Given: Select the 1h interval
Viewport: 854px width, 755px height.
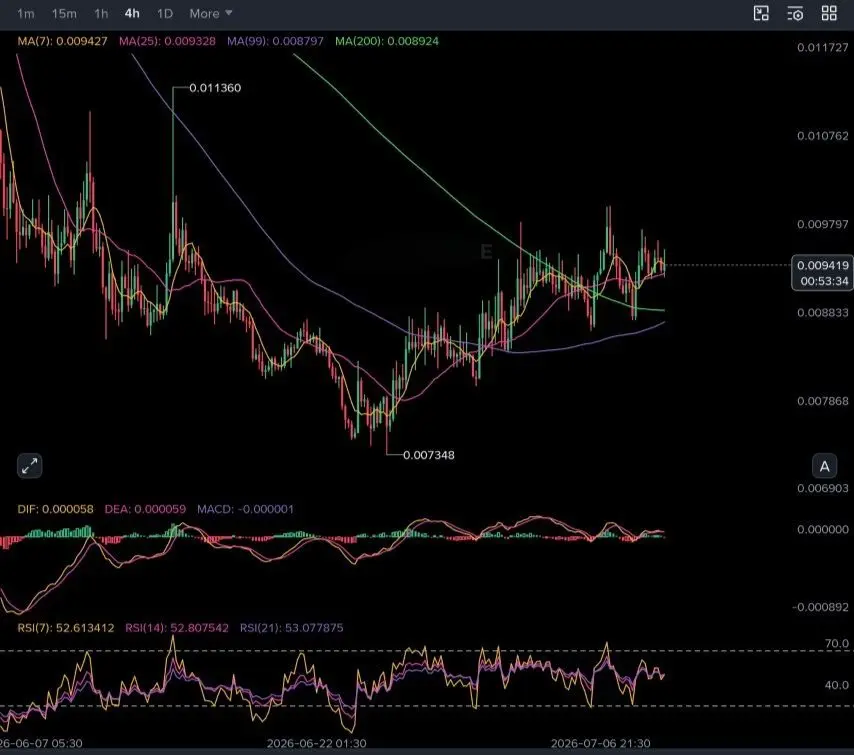Looking at the screenshot, I should pos(101,14).
